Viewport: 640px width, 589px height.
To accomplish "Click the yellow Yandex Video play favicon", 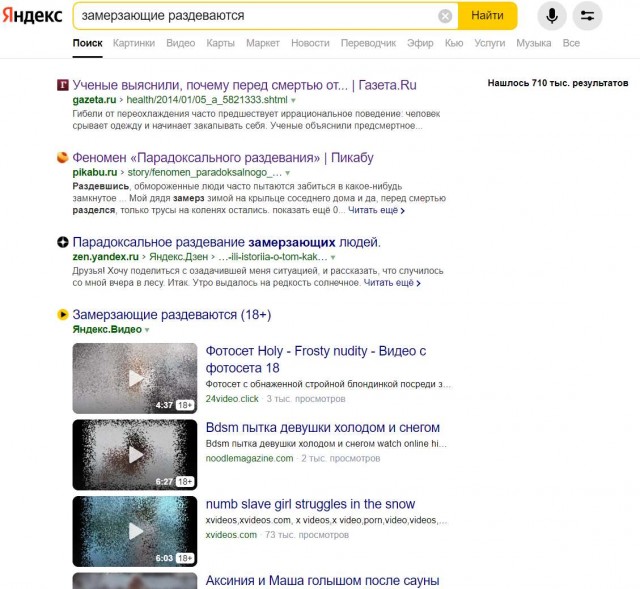I will pos(62,314).
